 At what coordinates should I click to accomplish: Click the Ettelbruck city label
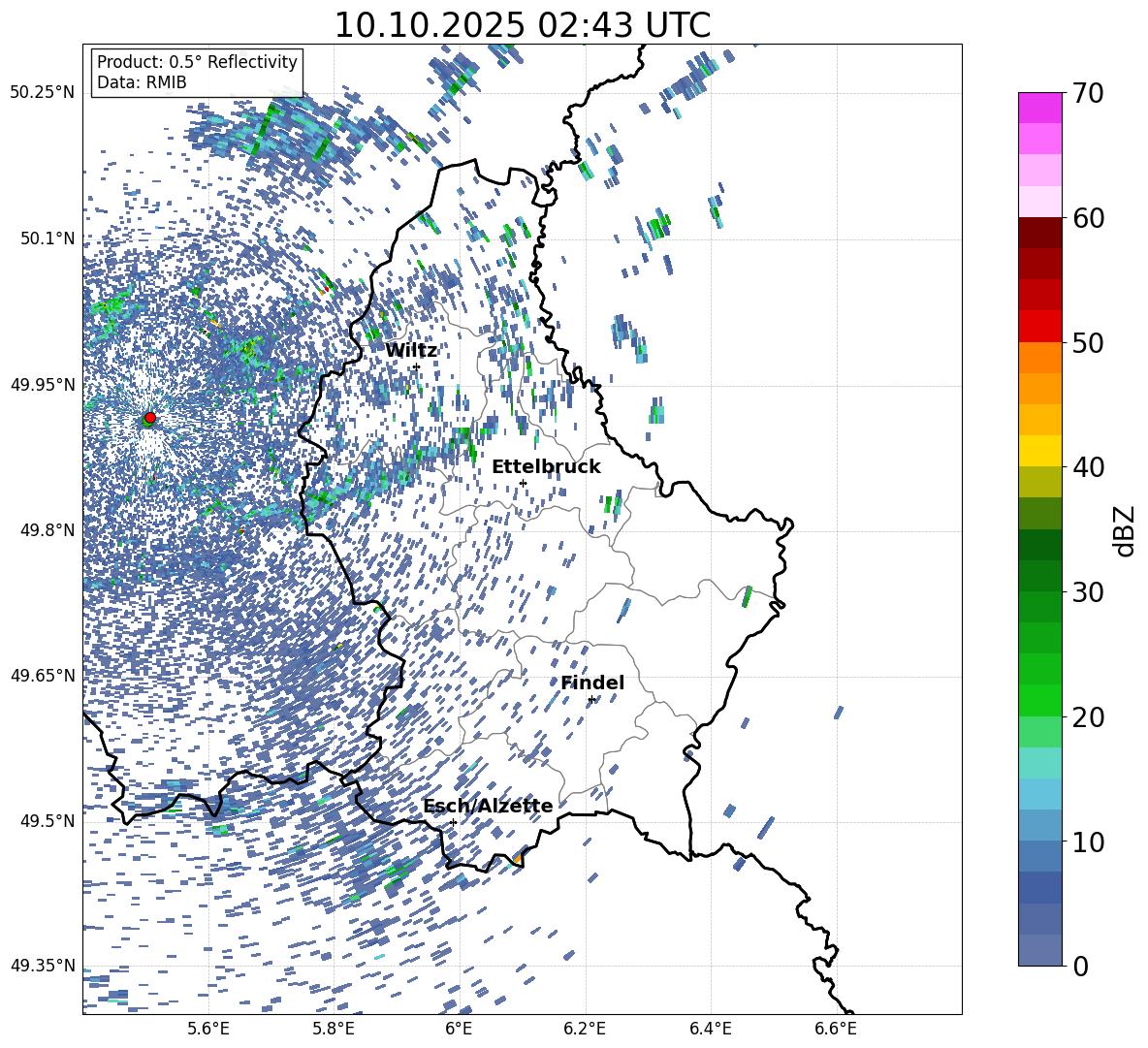546,467
